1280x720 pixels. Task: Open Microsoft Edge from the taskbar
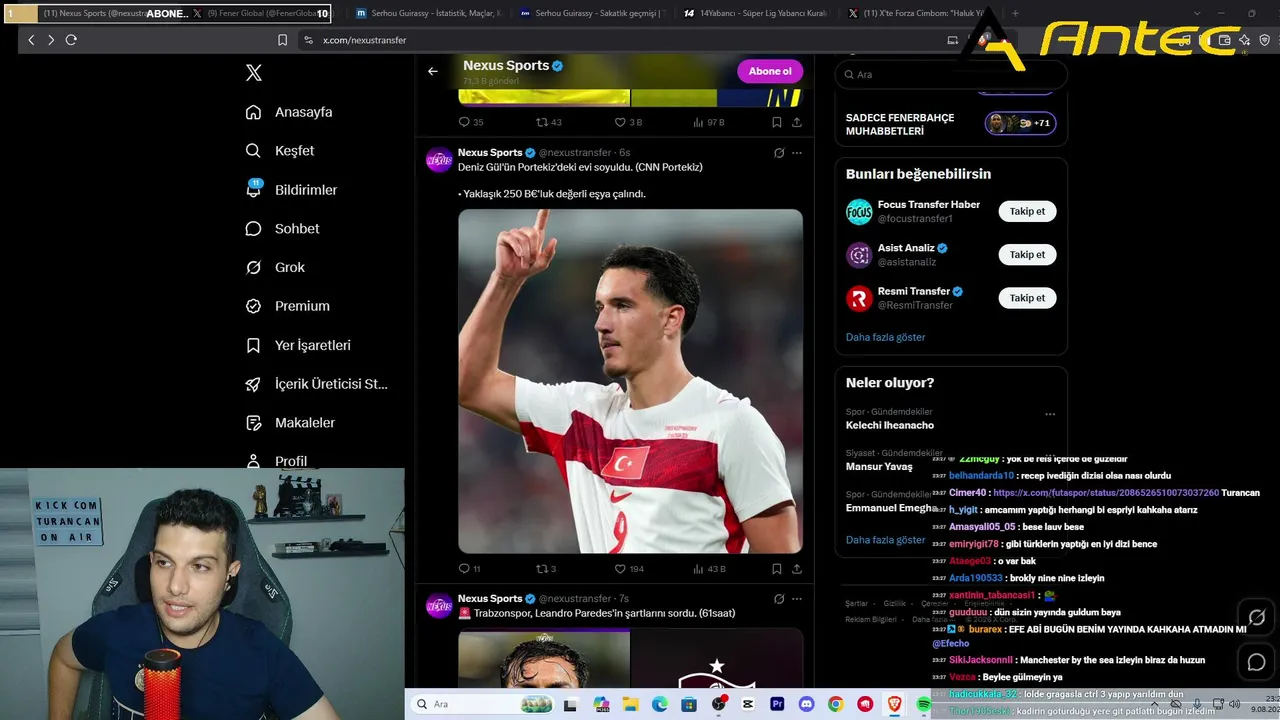point(660,705)
